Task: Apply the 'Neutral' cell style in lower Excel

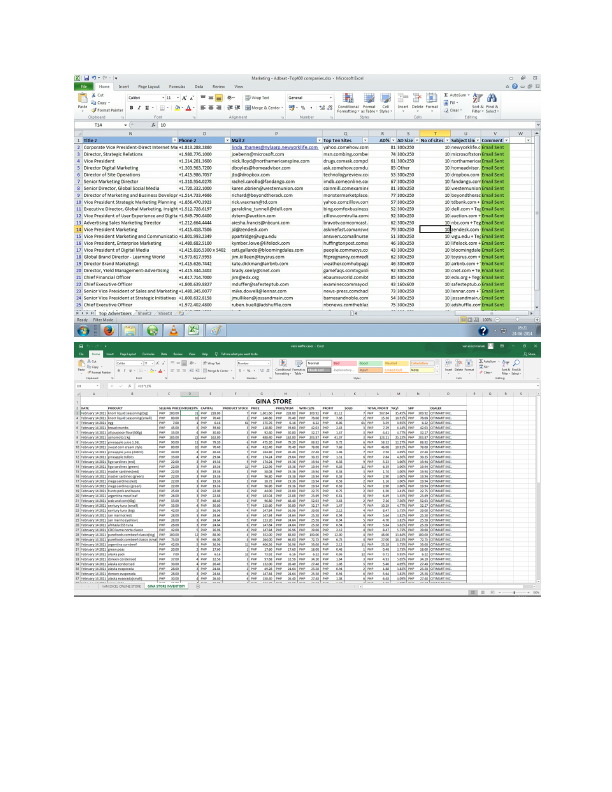Action: coord(396,363)
